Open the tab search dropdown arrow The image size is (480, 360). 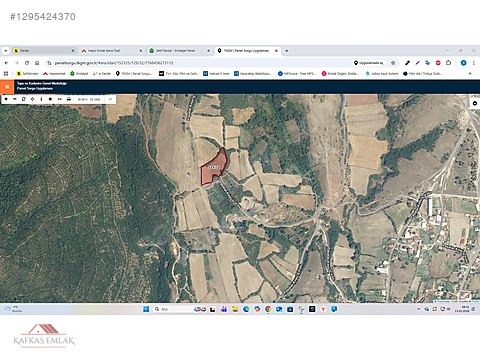click(x=6, y=51)
